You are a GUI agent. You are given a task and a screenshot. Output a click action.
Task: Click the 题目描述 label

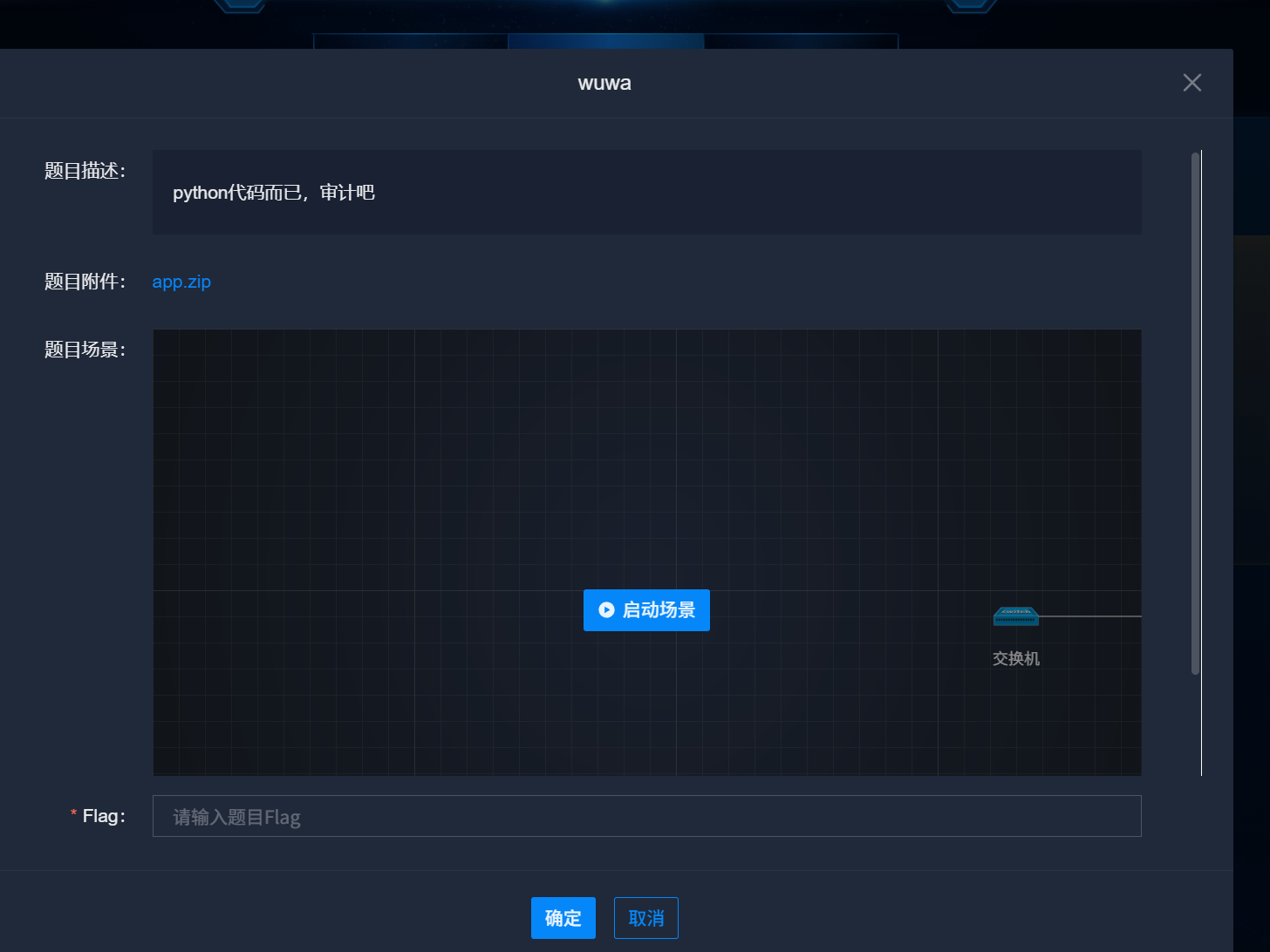coord(85,171)
